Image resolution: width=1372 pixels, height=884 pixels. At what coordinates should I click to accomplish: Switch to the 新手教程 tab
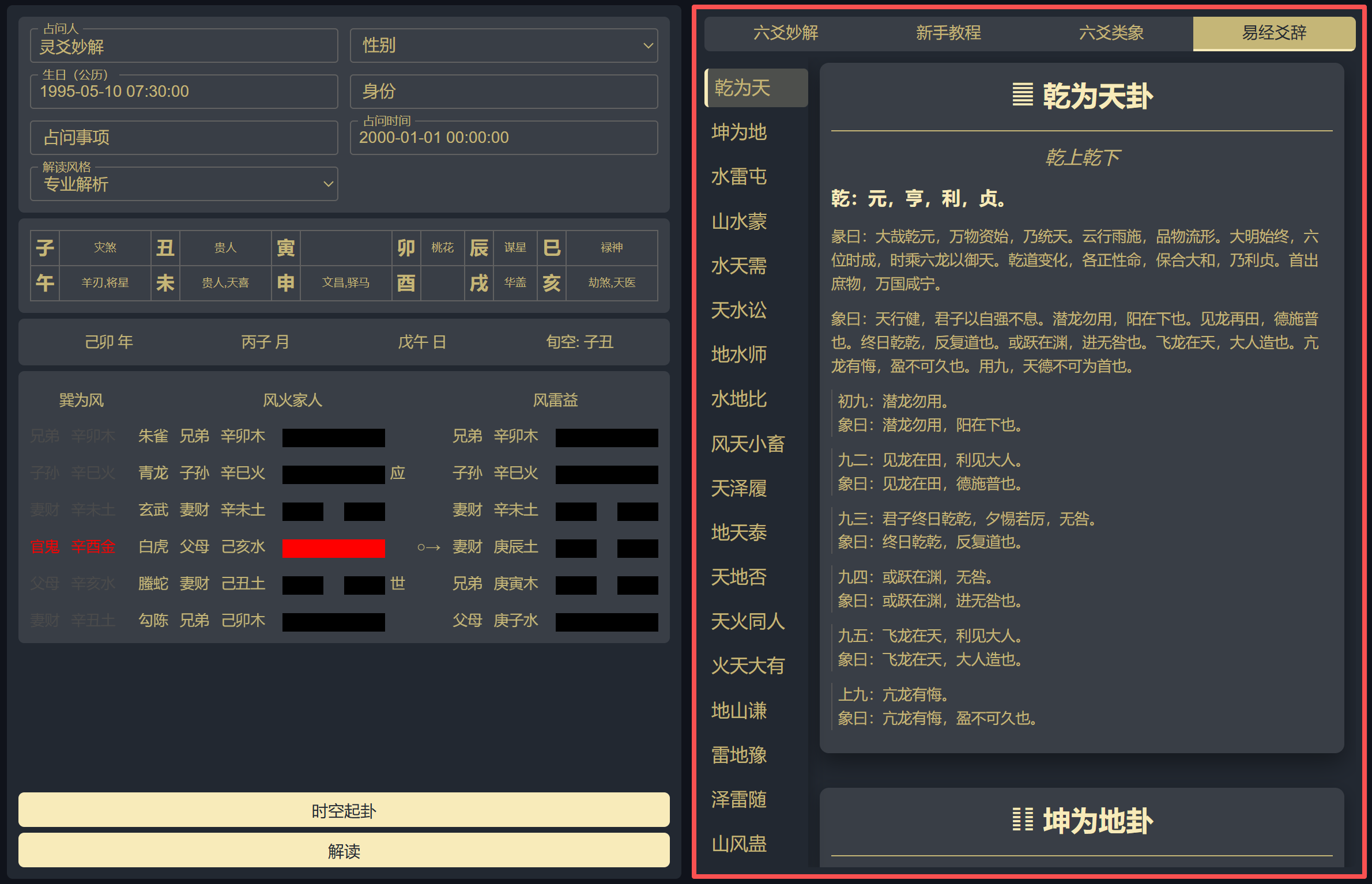(947, 33)
